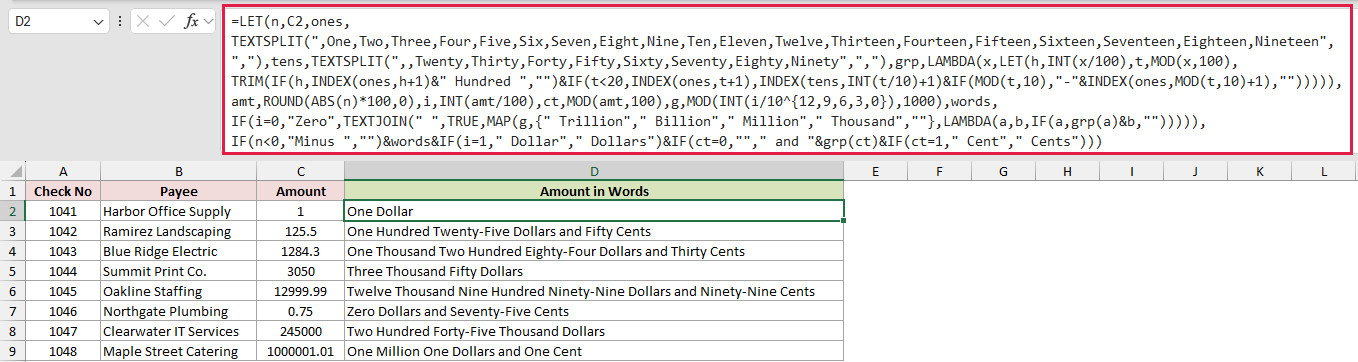Image resolution: width=1358 pixels, height=362 pixels.
Task: Select 'One Thousand Two Hundred Eighty-Four Dollars' cell
Action: coord(594,251)
